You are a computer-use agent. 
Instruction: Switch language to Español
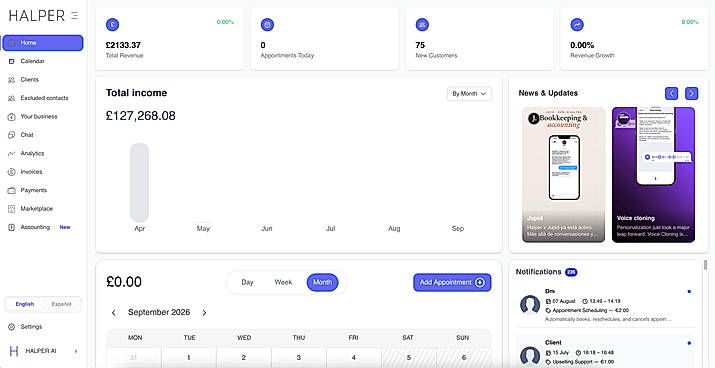click(62, 304)
